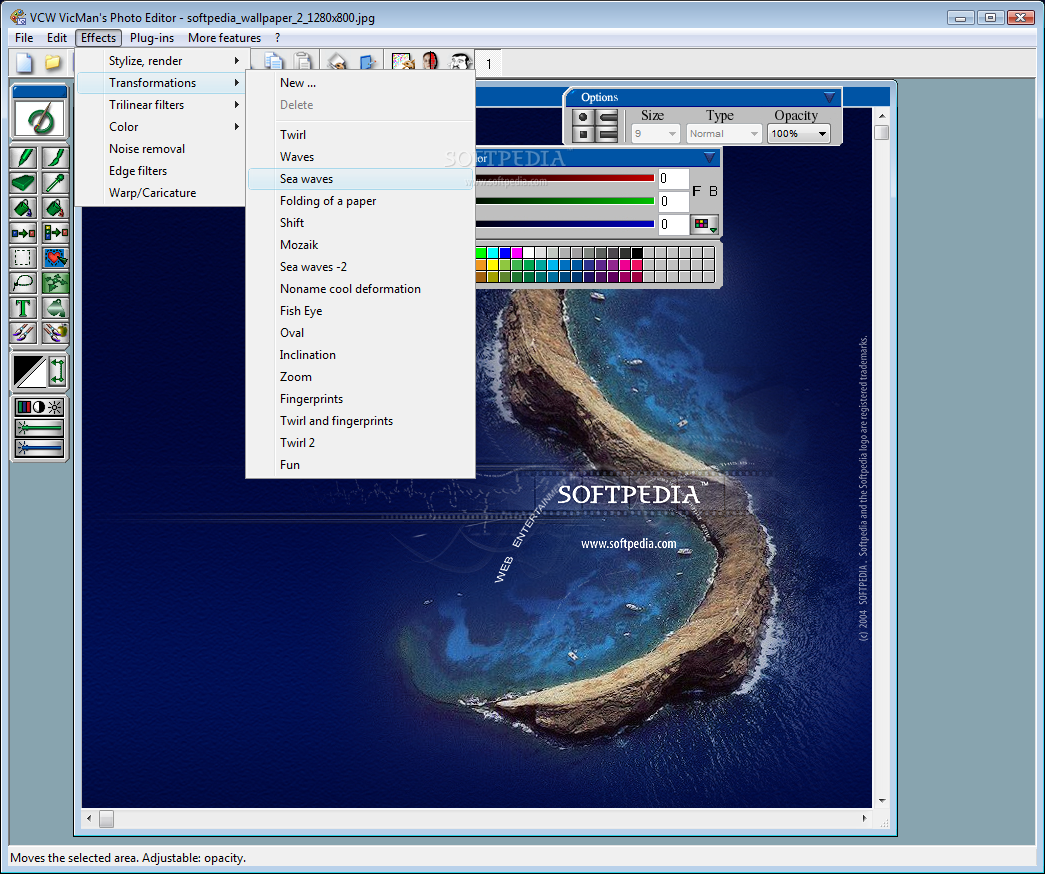Select the green eraser tool
This screenshot has height=874, width=1045.
pyautogui.click(x=23, y=183)
